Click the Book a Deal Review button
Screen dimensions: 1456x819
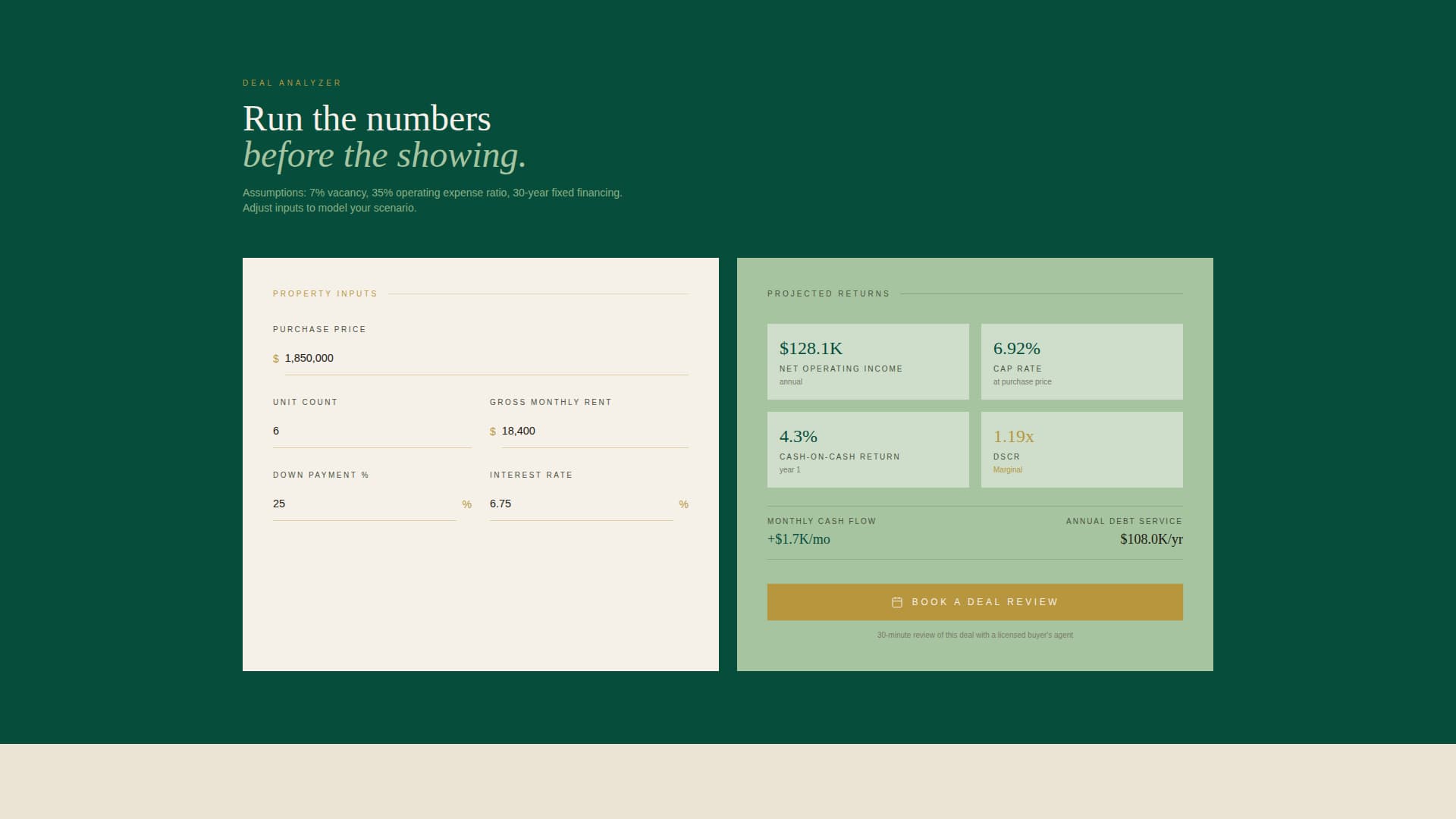click(x=975, y=602)
